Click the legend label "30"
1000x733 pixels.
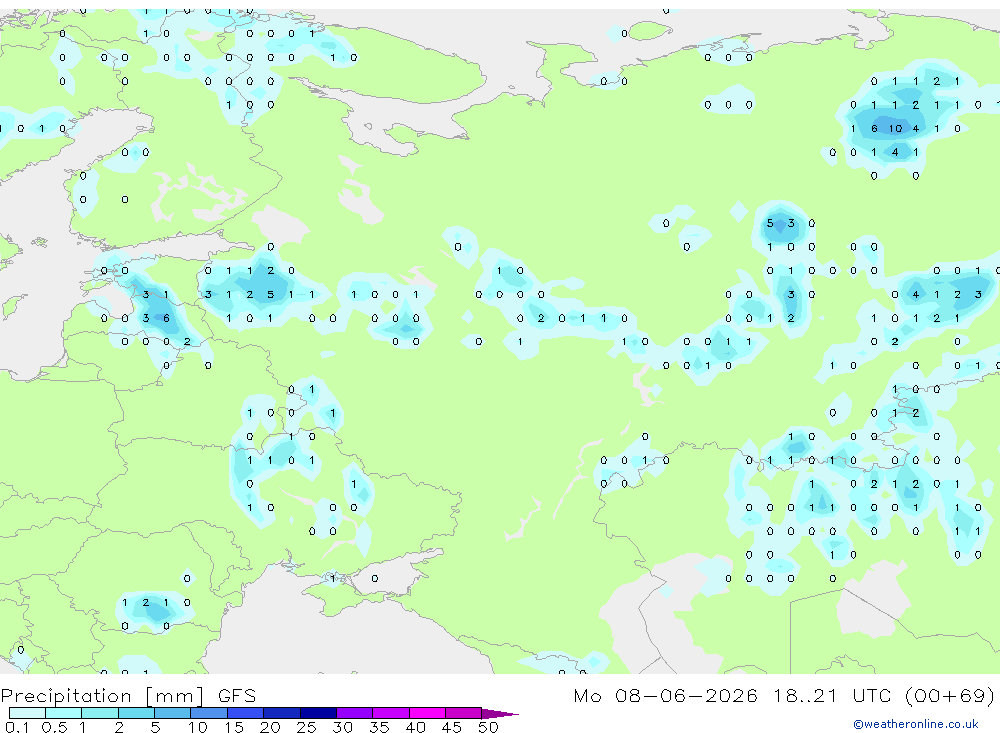coord(343,727)
